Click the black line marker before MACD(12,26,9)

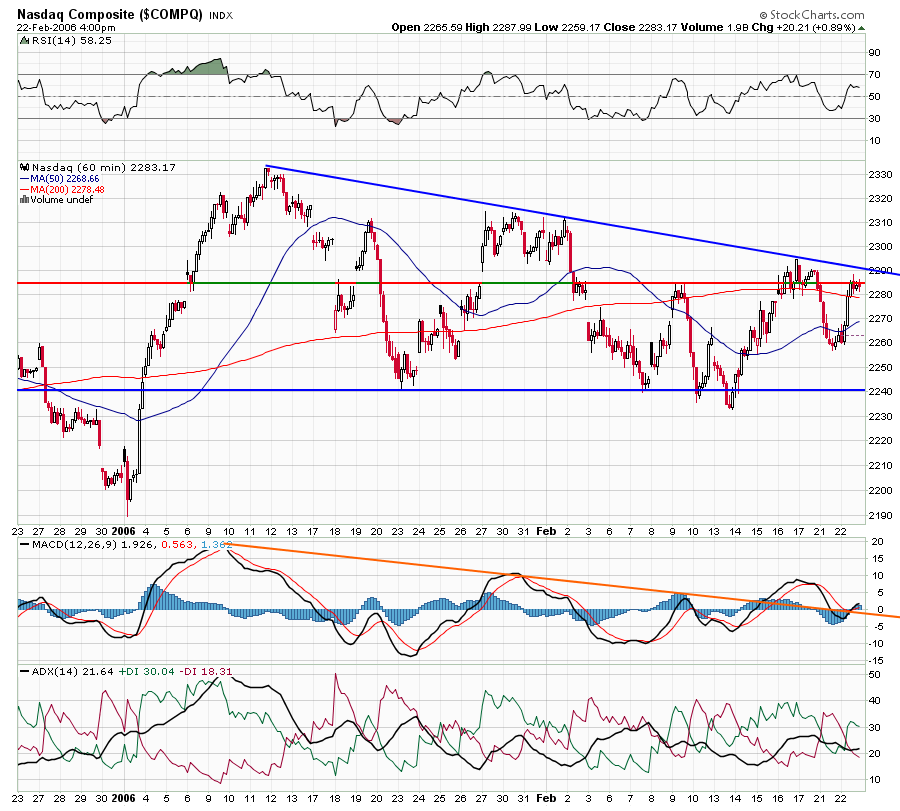click(25, 544)
